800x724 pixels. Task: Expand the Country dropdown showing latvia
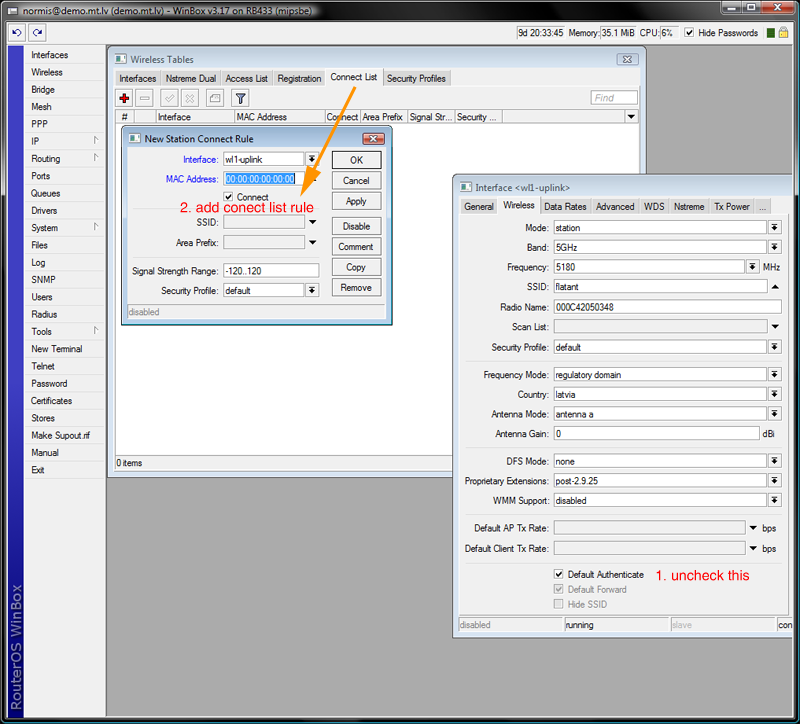tap(774, 395)
